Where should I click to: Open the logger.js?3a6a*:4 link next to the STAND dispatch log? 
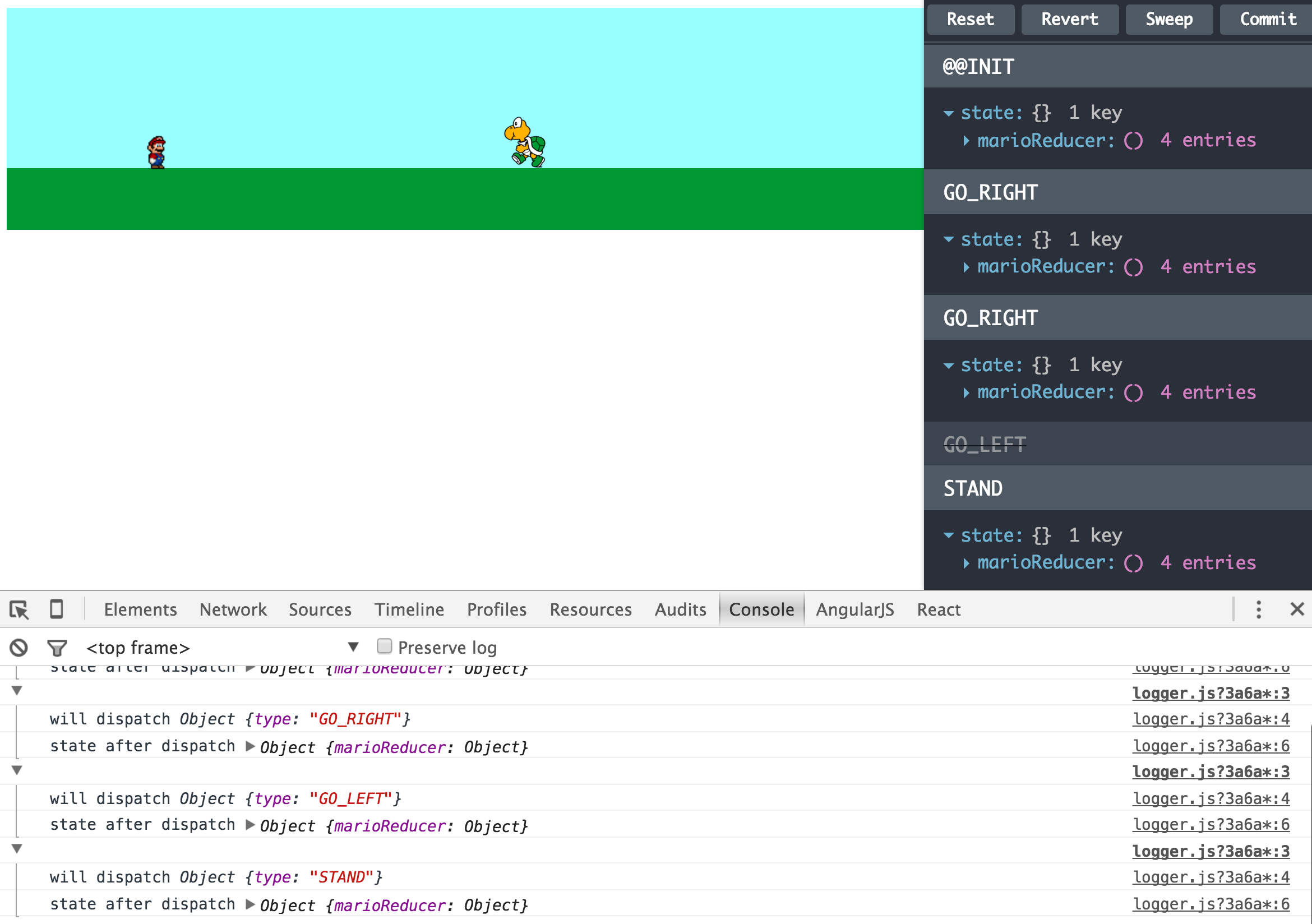pyautogui.click(x=1211, y=877)
